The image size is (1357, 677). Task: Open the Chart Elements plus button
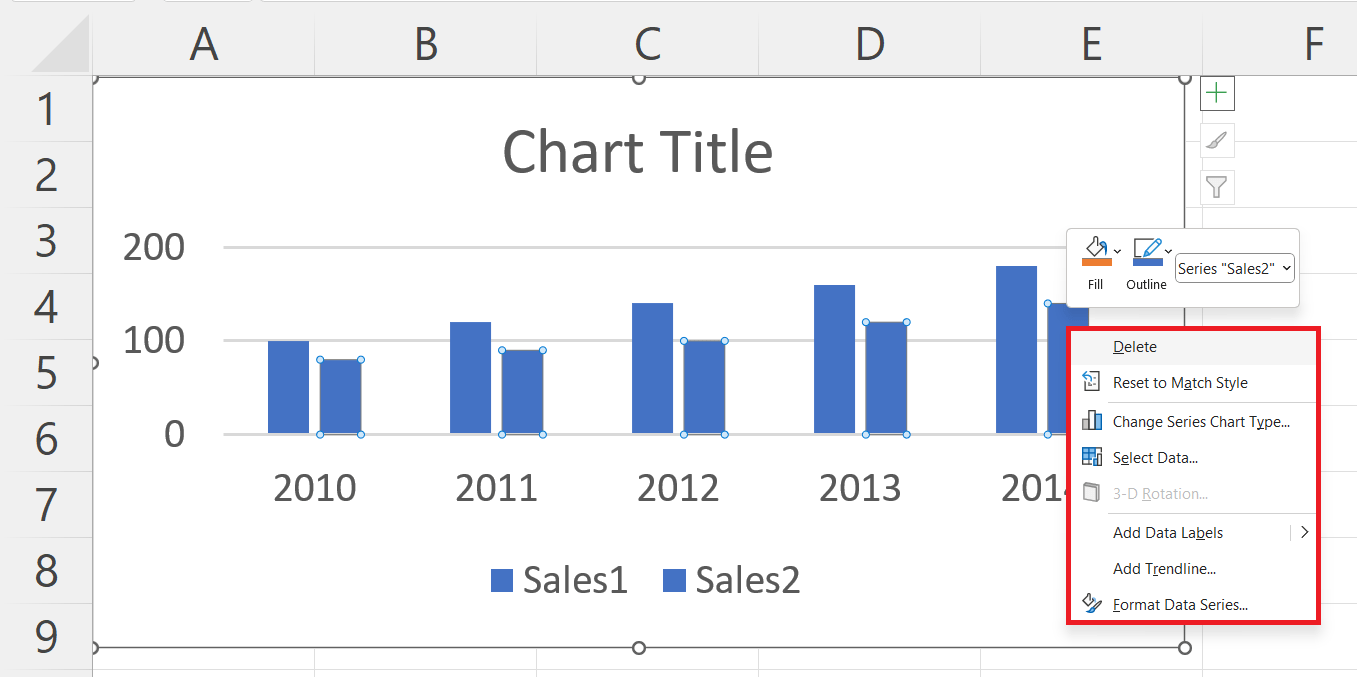click(1217, 94)
